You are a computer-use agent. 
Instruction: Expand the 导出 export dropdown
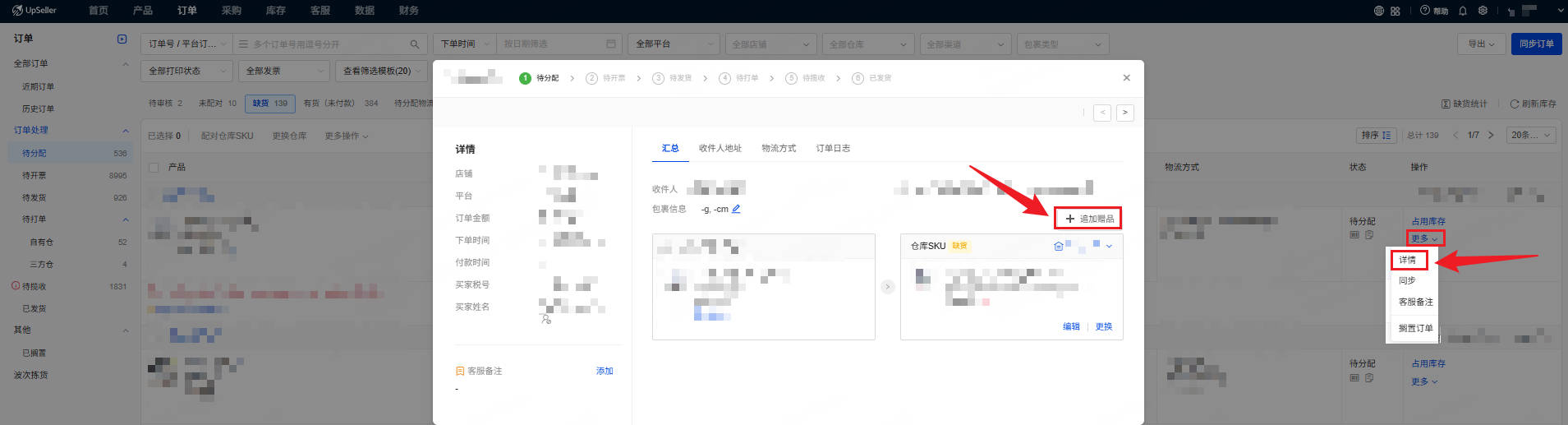[x=1481, y=44]
